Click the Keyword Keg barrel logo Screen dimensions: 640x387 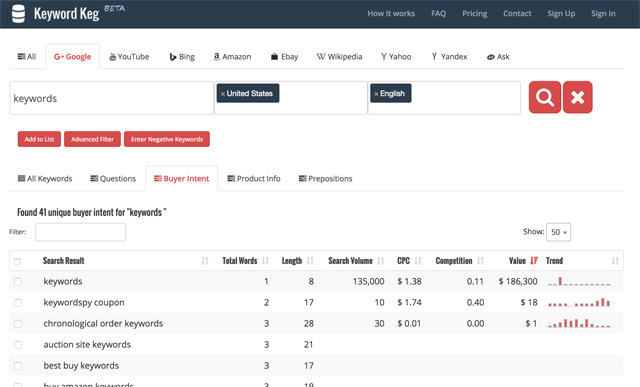tap(18, 13)
